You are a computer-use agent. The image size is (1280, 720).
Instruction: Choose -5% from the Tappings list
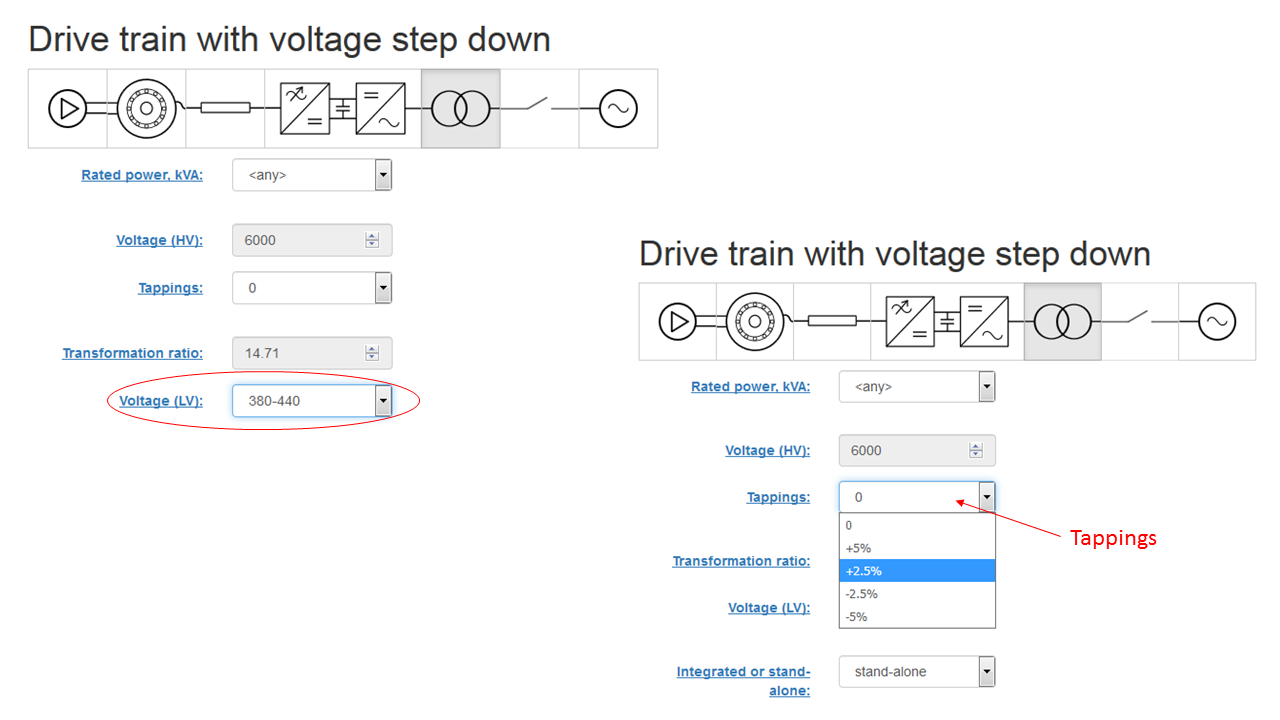point(917,616)
